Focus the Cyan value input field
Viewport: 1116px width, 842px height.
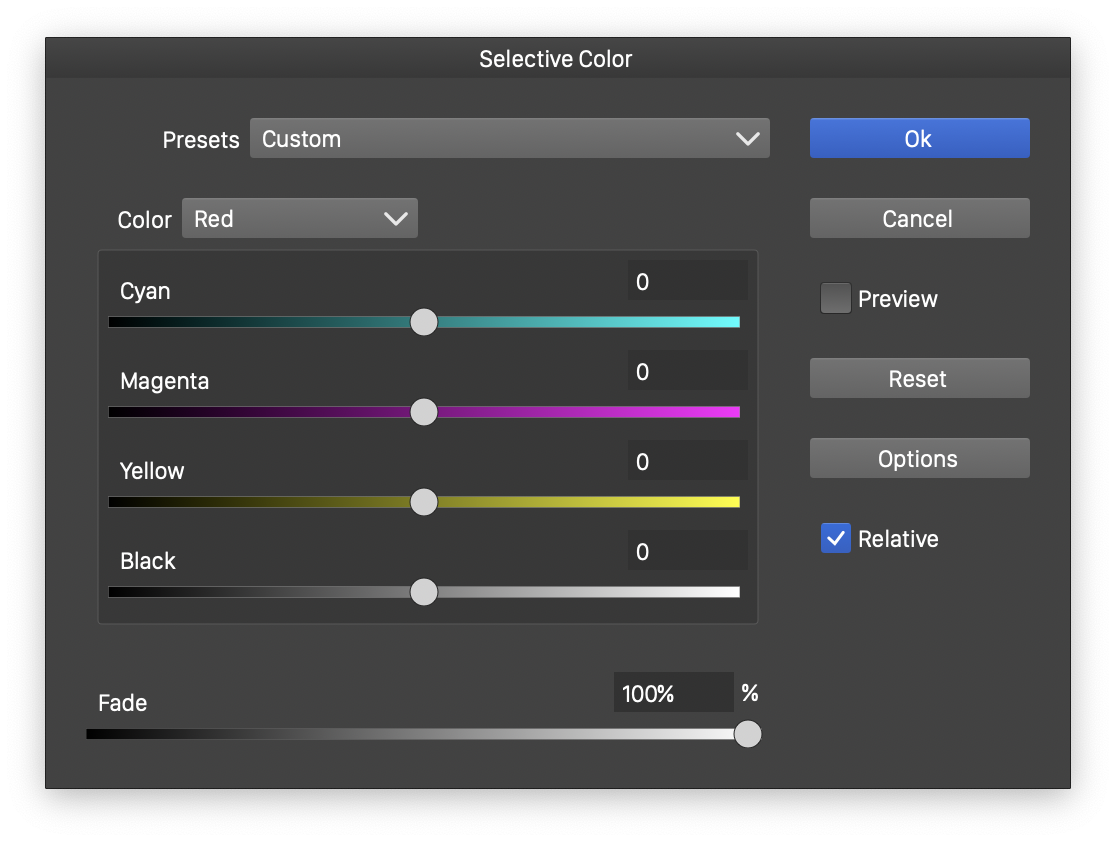[x=687, y=282]
